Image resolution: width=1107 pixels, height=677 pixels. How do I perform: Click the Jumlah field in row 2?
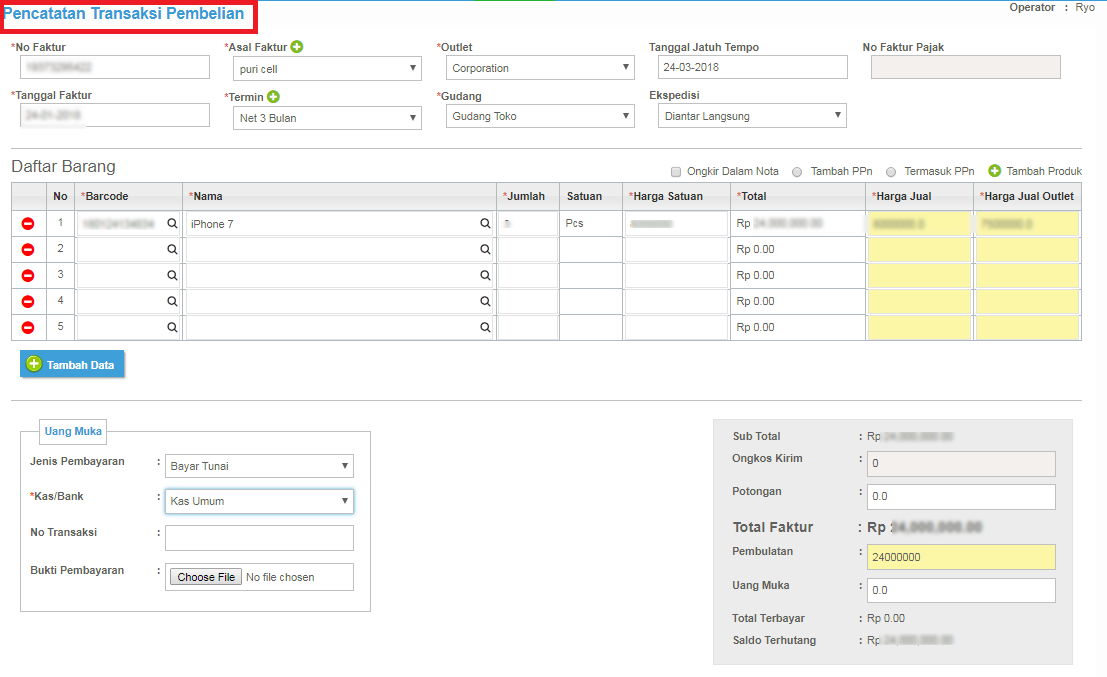coord(527,249)
